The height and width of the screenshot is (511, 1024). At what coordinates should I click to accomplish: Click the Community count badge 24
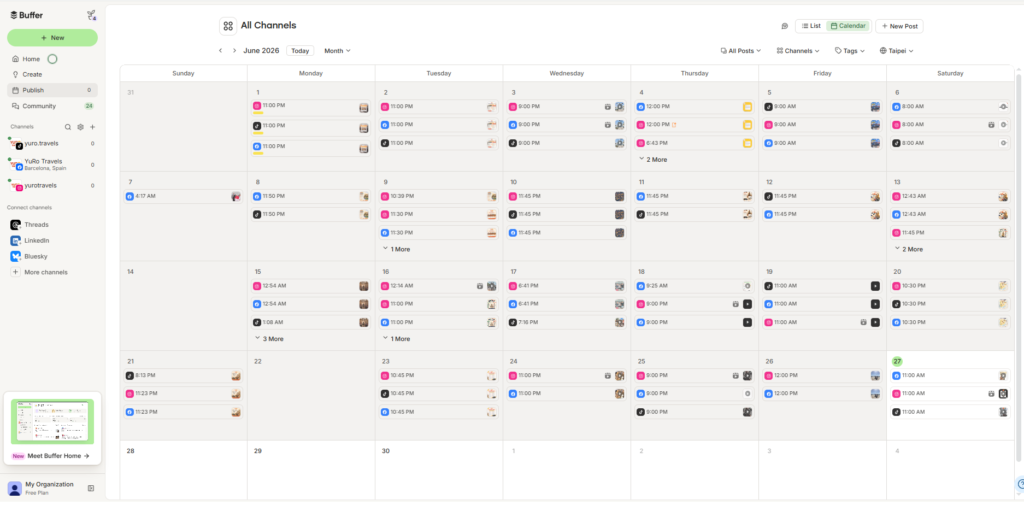pos(89,106)
